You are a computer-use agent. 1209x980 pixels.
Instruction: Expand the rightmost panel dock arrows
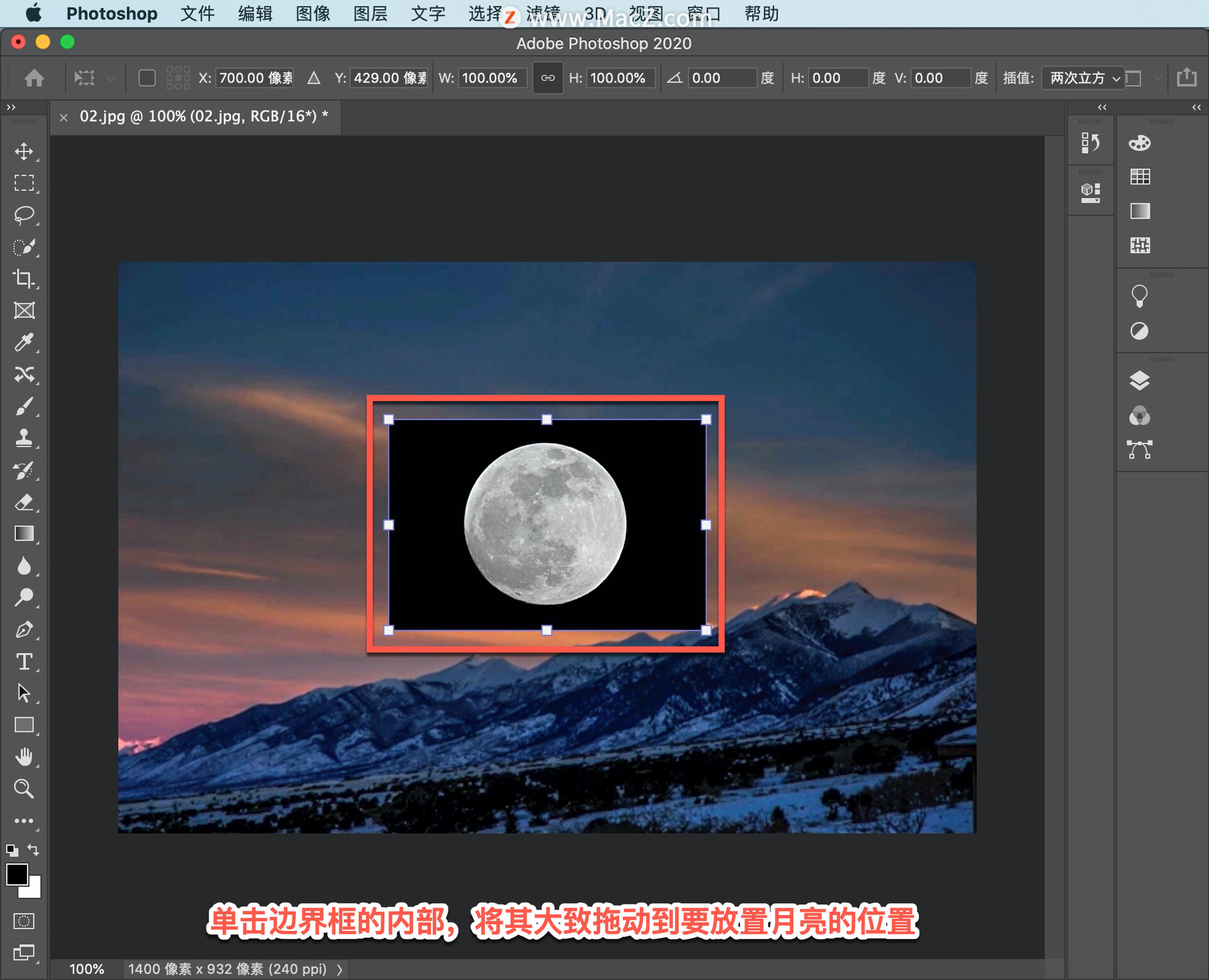pos(1196,108)
